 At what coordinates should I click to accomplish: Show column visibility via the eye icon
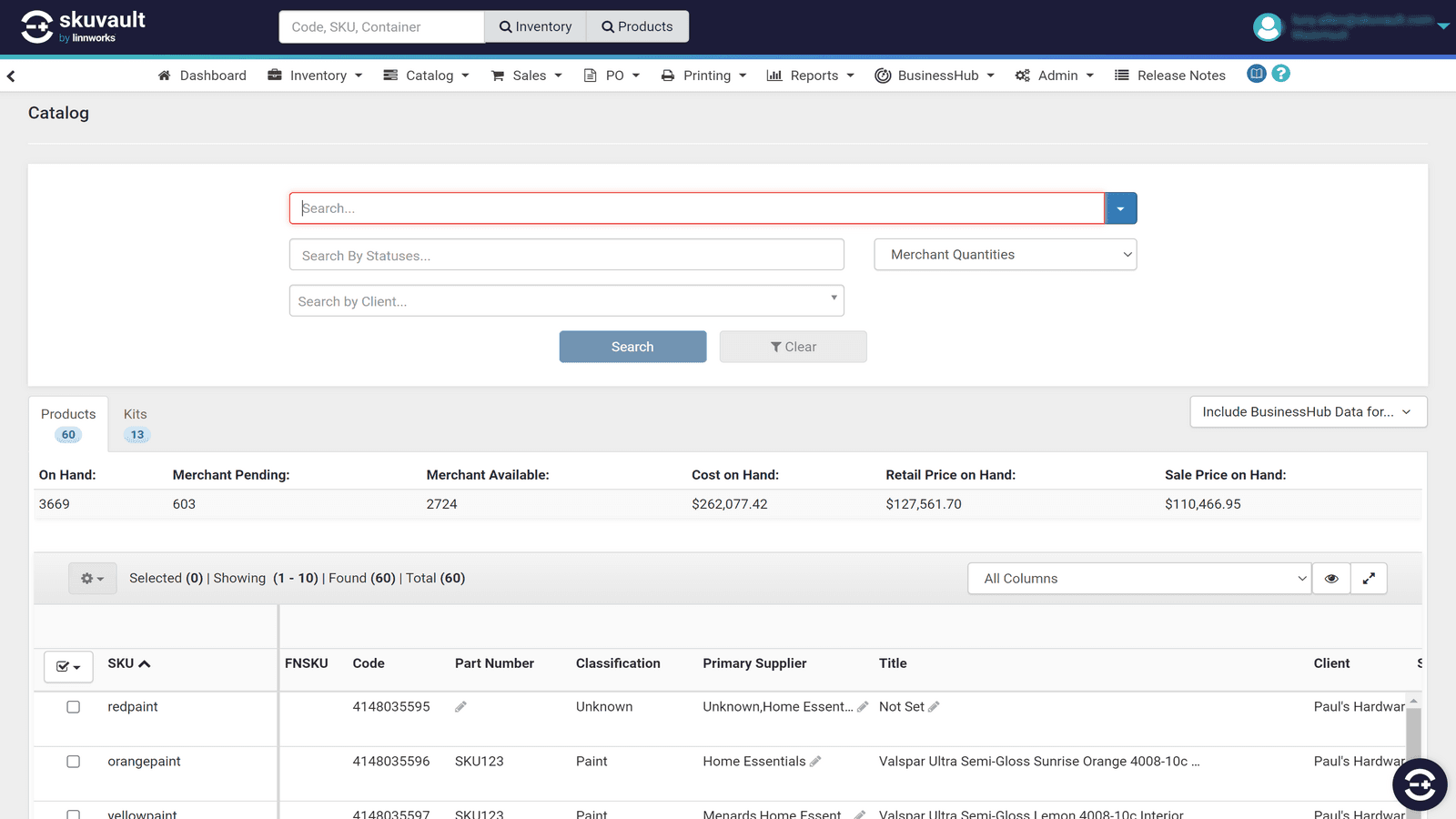click(x=1330, y=578)
